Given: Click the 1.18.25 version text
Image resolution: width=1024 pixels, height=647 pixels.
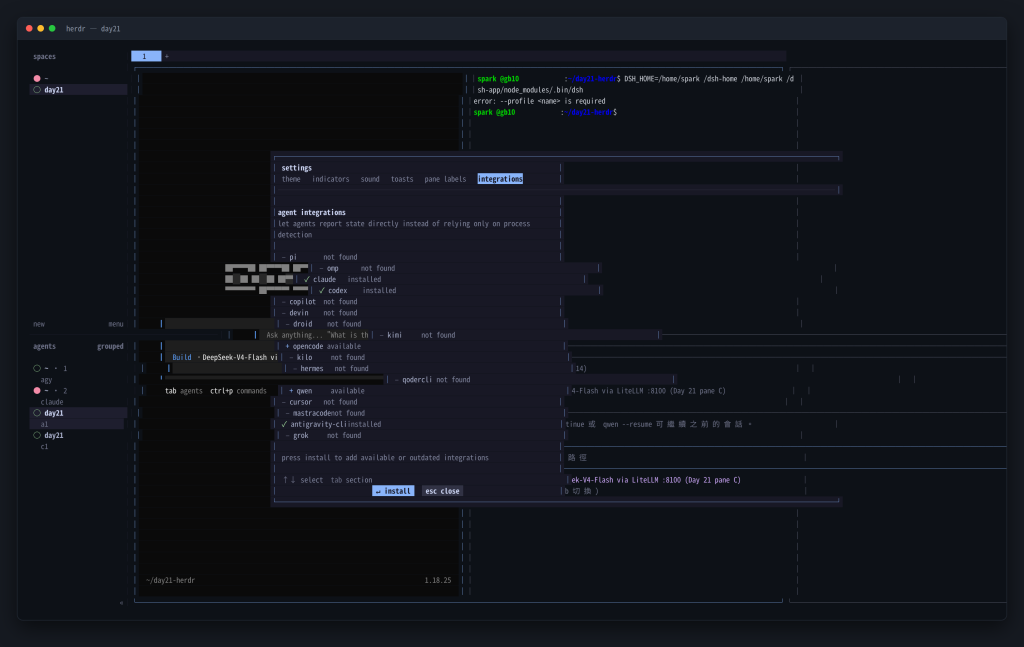Looking at the screenshot, I should tap(438, 580).
